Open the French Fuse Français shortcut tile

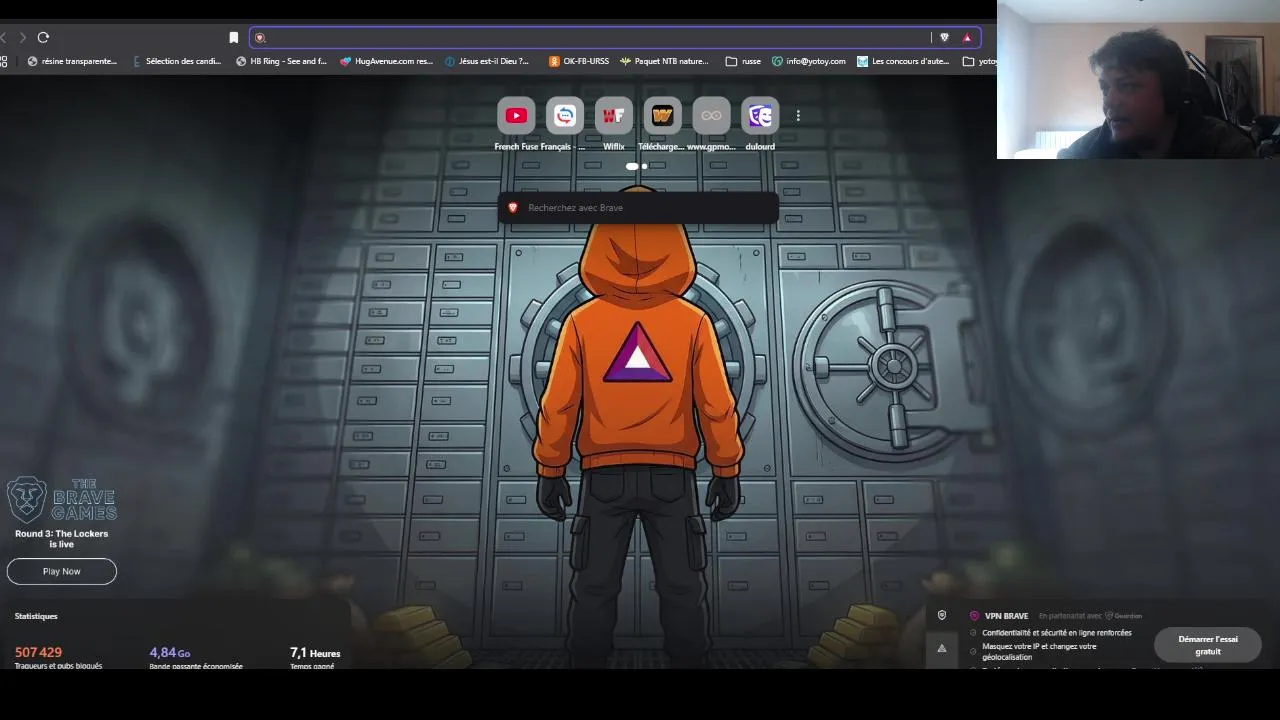565,116
